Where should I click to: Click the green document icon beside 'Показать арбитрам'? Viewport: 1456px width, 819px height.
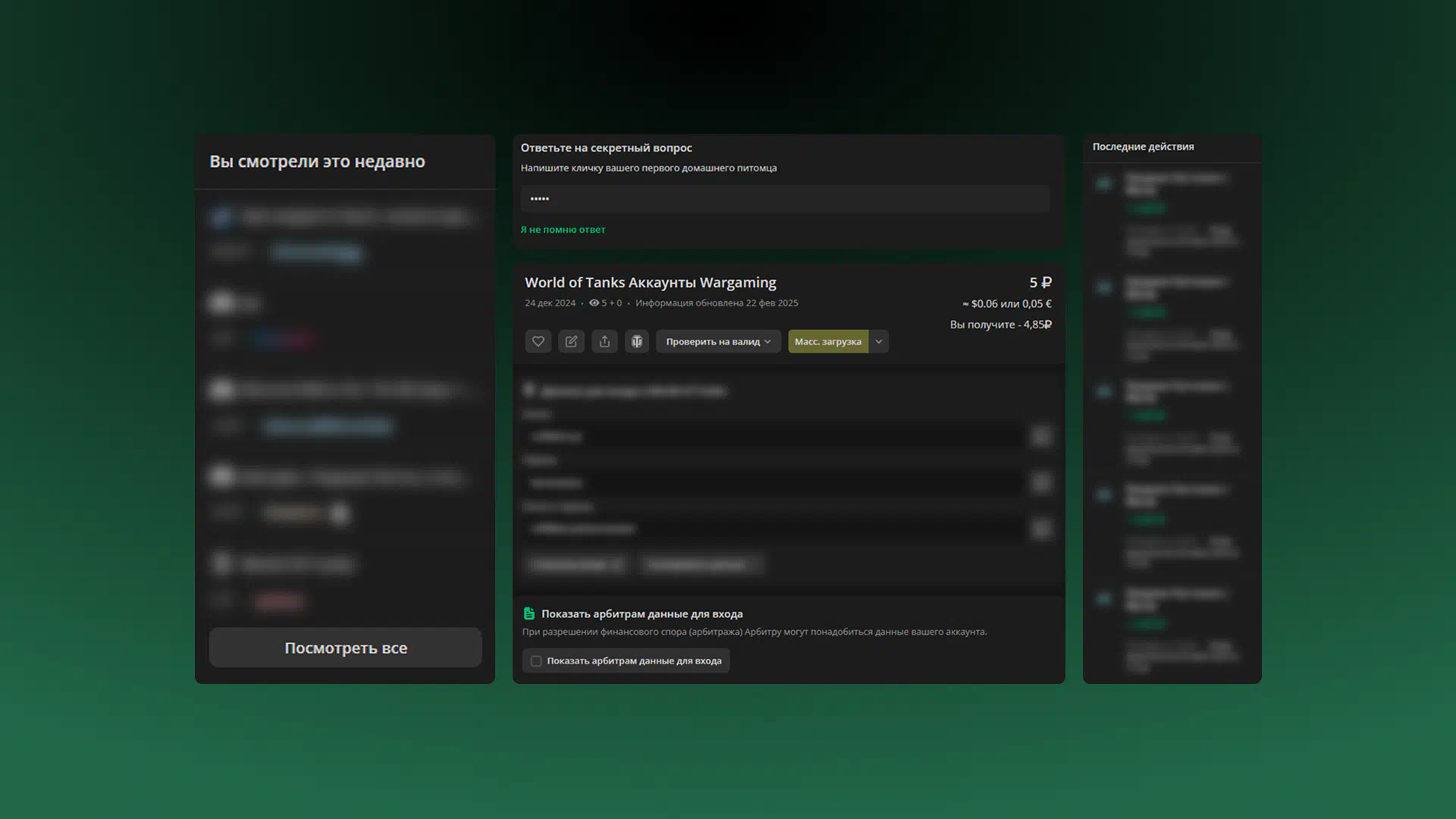[529, 613]
